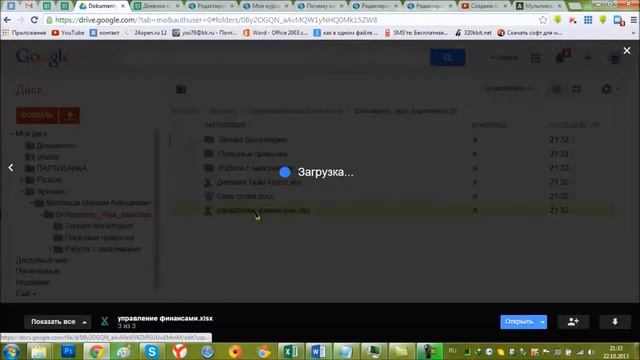Open the dropdown arrow beside 'Открыть'

543,322
